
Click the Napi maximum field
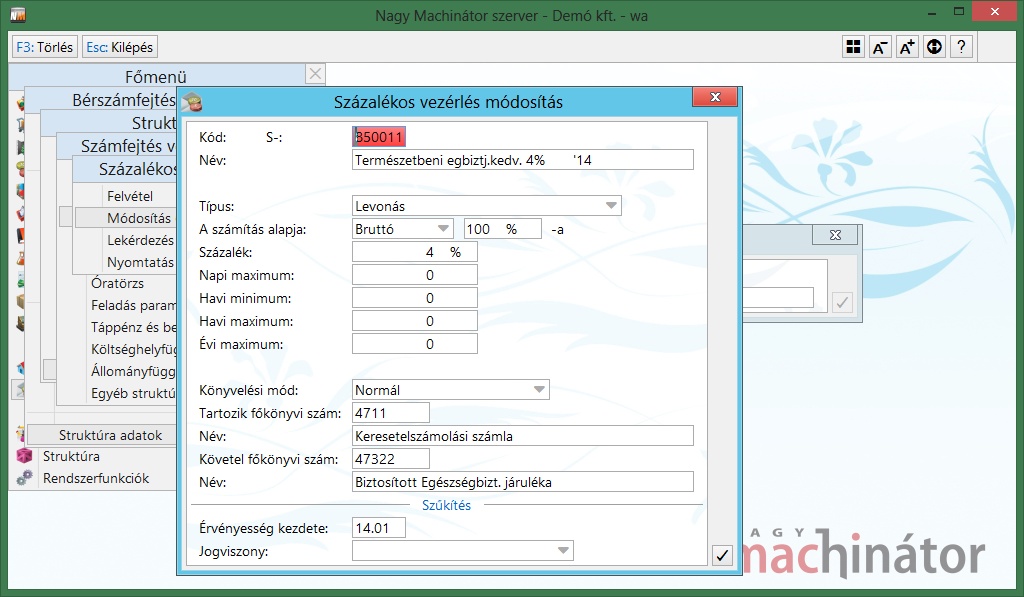tap(415, 275)
